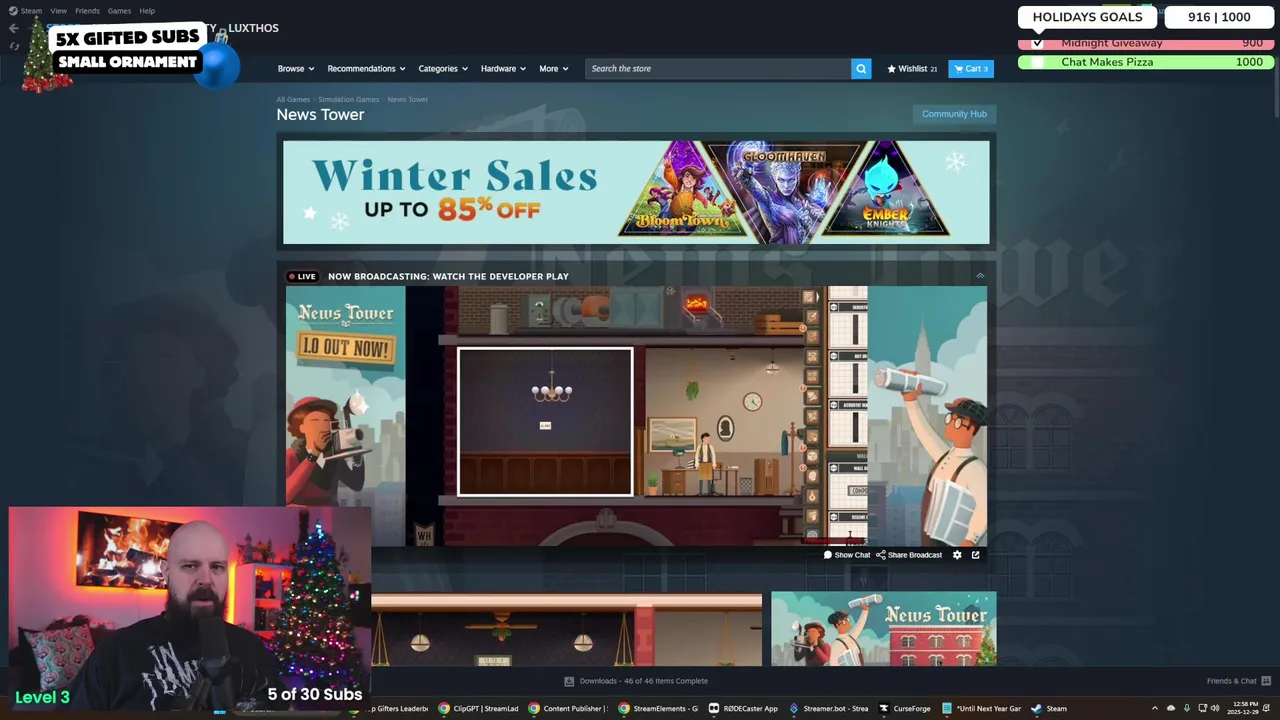Image resolution: width=1280 pixels, height=720 pixels.
Task: Click the Wishlist star button
Action: [912, 69]
